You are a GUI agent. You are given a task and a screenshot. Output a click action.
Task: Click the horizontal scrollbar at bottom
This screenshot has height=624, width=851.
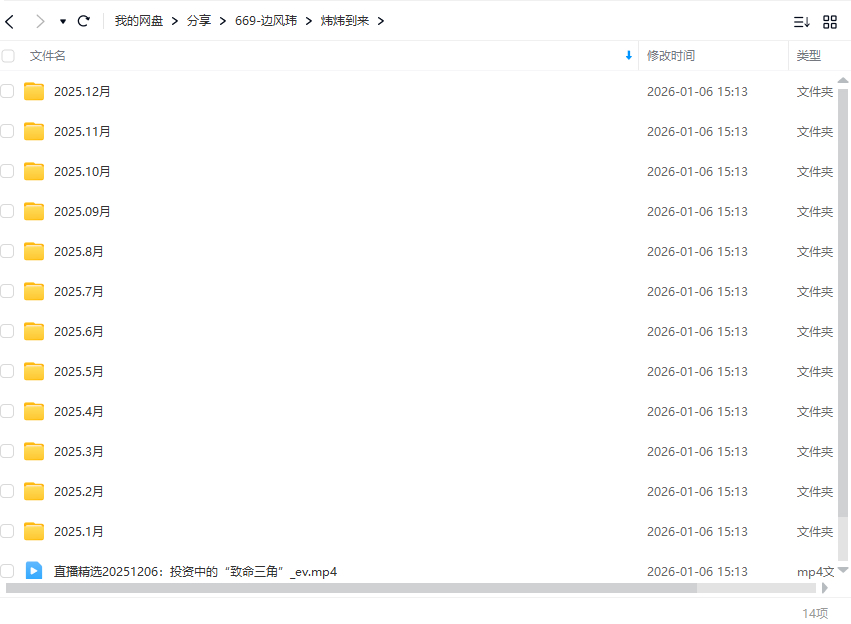[350, 588]
